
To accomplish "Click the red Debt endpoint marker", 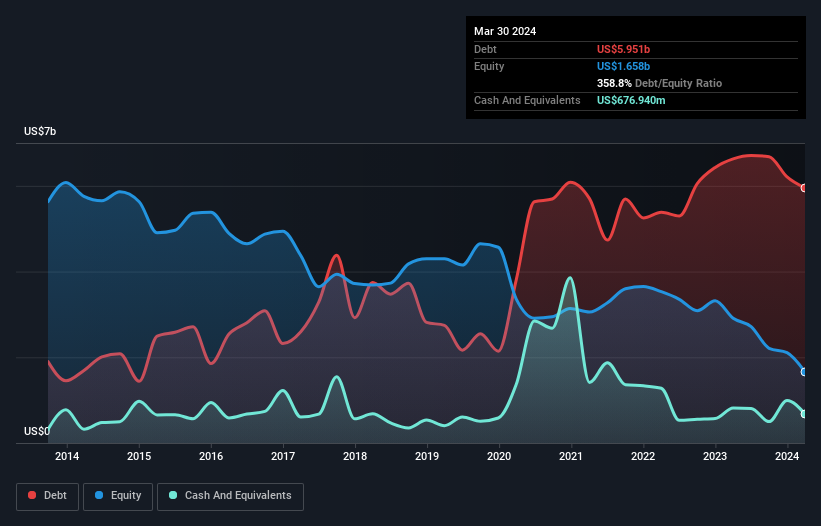I will click(x=804, y=188).
